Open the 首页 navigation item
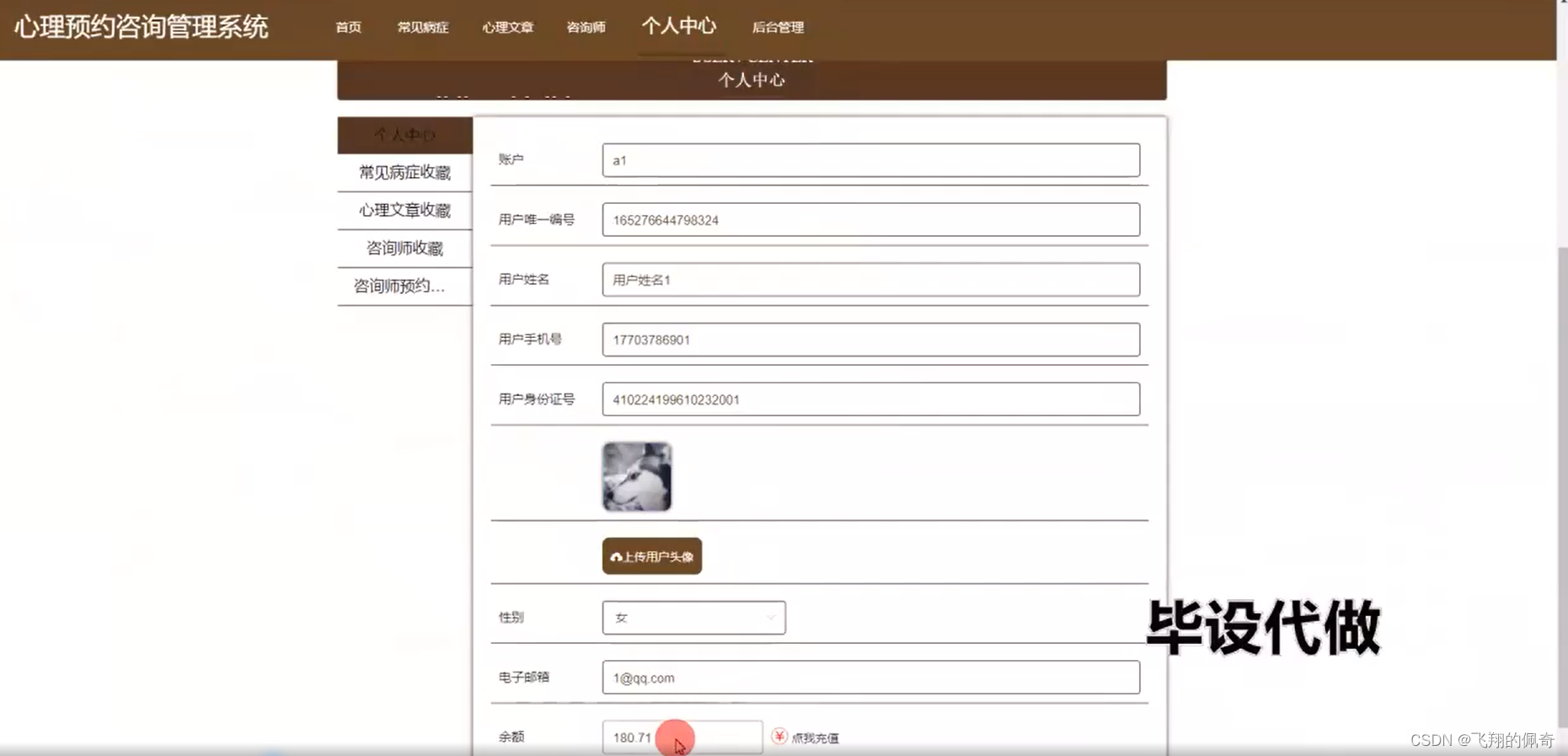This screenshot has height=756, width=1568. 348,27
